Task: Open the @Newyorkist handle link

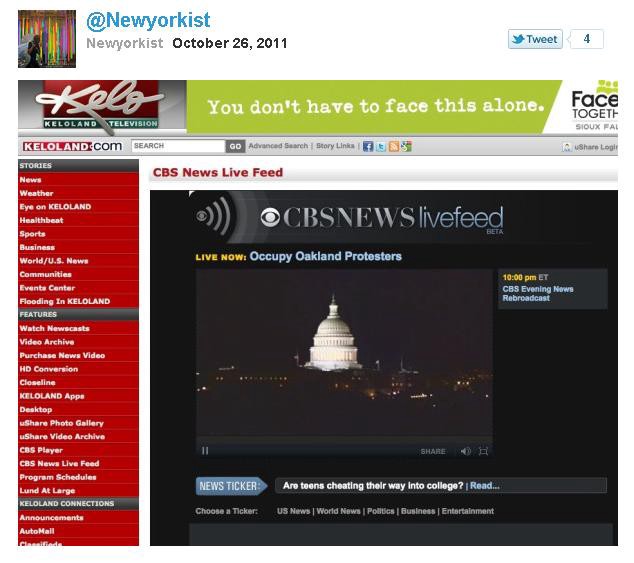Action: [x=148, y=20]
